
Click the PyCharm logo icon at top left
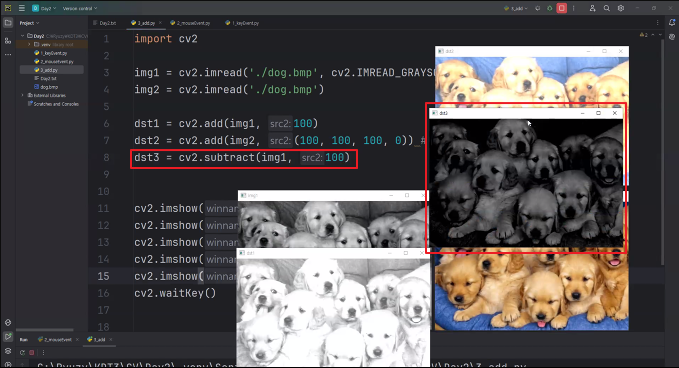[x=8, y=8]
